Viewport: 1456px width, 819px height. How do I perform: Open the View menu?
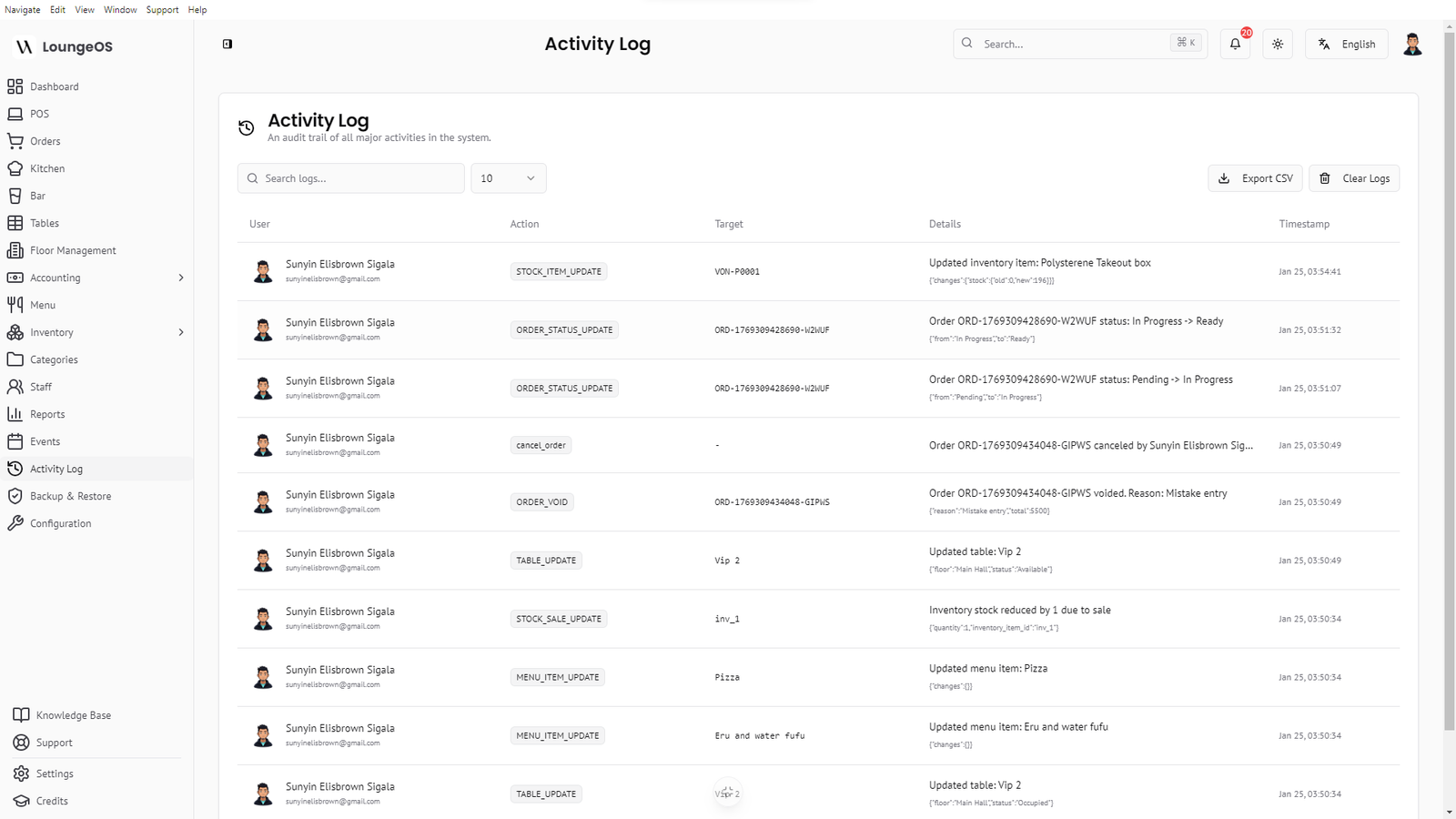pos(85,10)
